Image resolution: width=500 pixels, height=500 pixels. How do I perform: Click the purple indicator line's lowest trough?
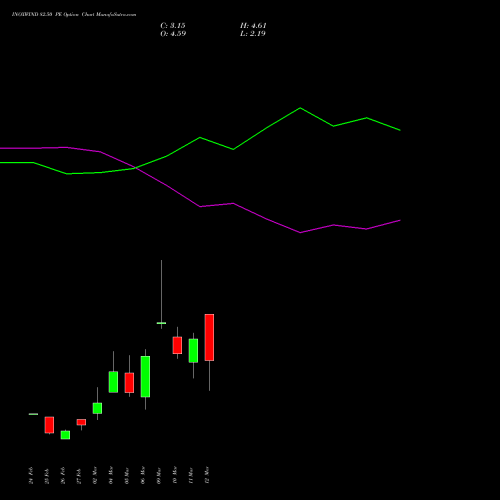300,233
